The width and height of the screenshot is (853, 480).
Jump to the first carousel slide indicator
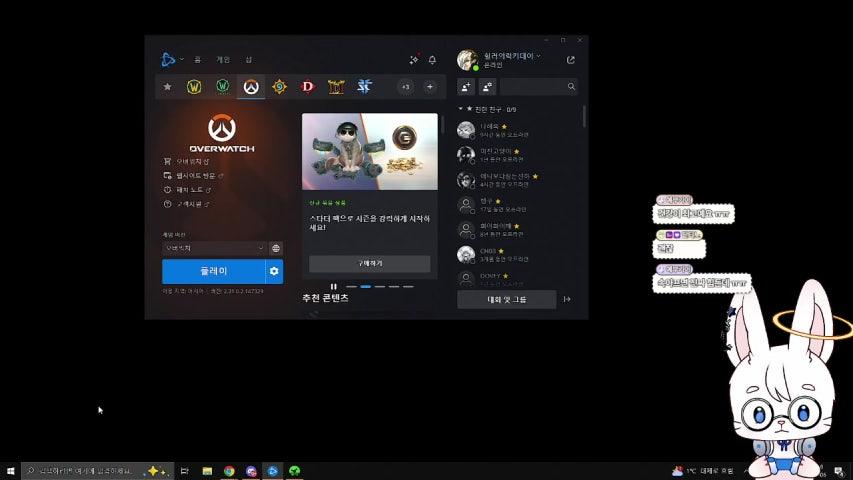tap(351, 286)
